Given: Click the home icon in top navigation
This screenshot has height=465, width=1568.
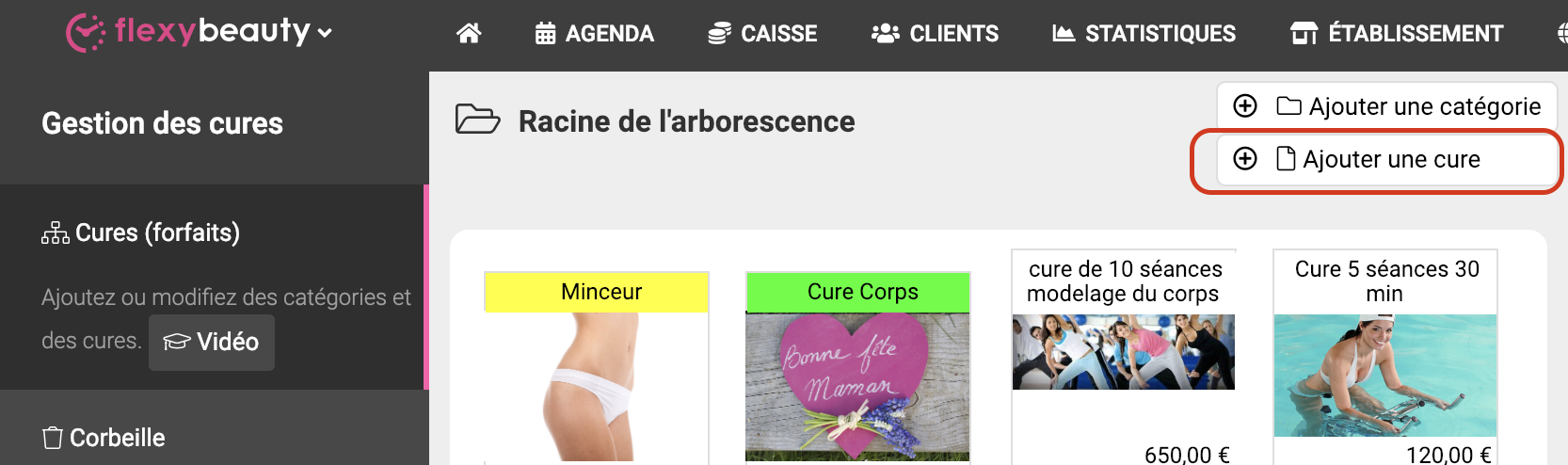Looking at the screenshot, I should coord(469,34).
